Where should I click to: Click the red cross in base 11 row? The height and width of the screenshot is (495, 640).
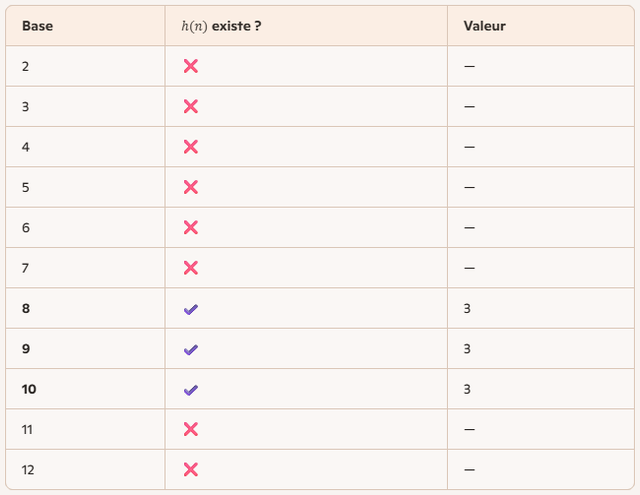pos(191,429)
